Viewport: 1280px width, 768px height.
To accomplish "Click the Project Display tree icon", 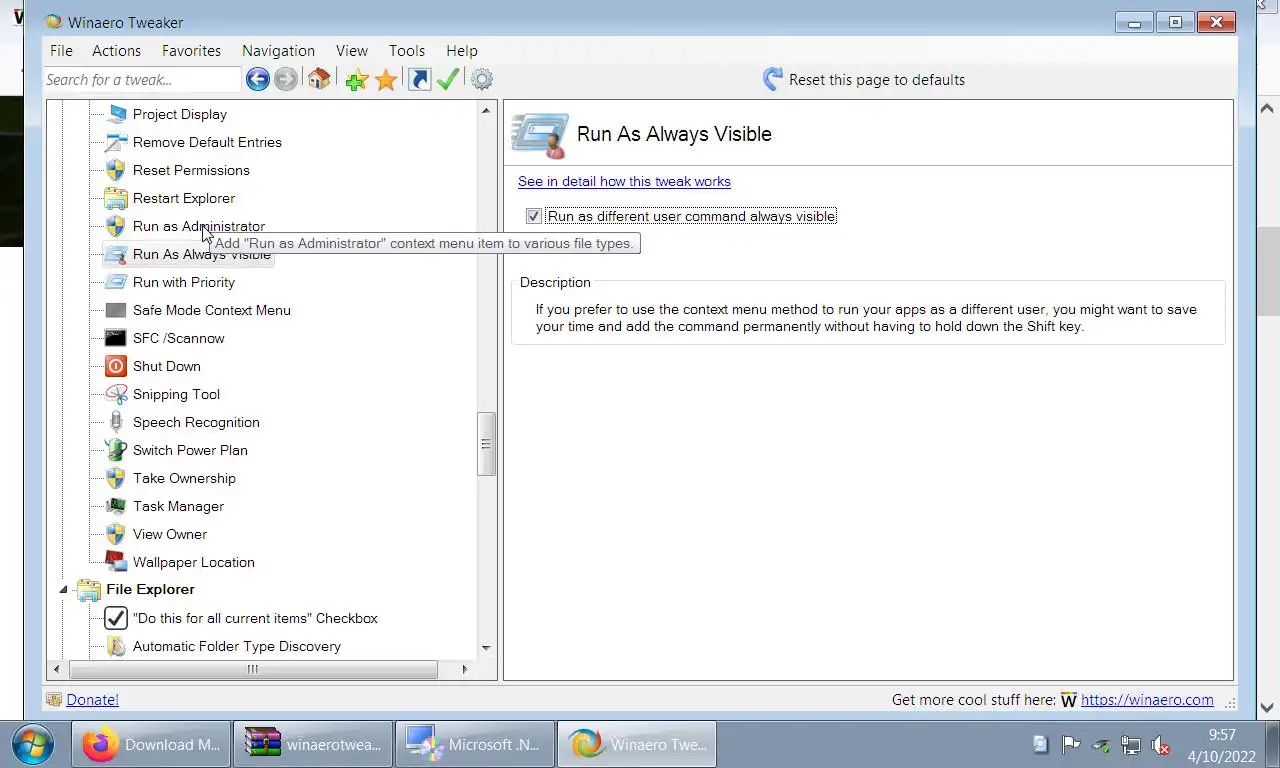I will [x=116, y=114].
